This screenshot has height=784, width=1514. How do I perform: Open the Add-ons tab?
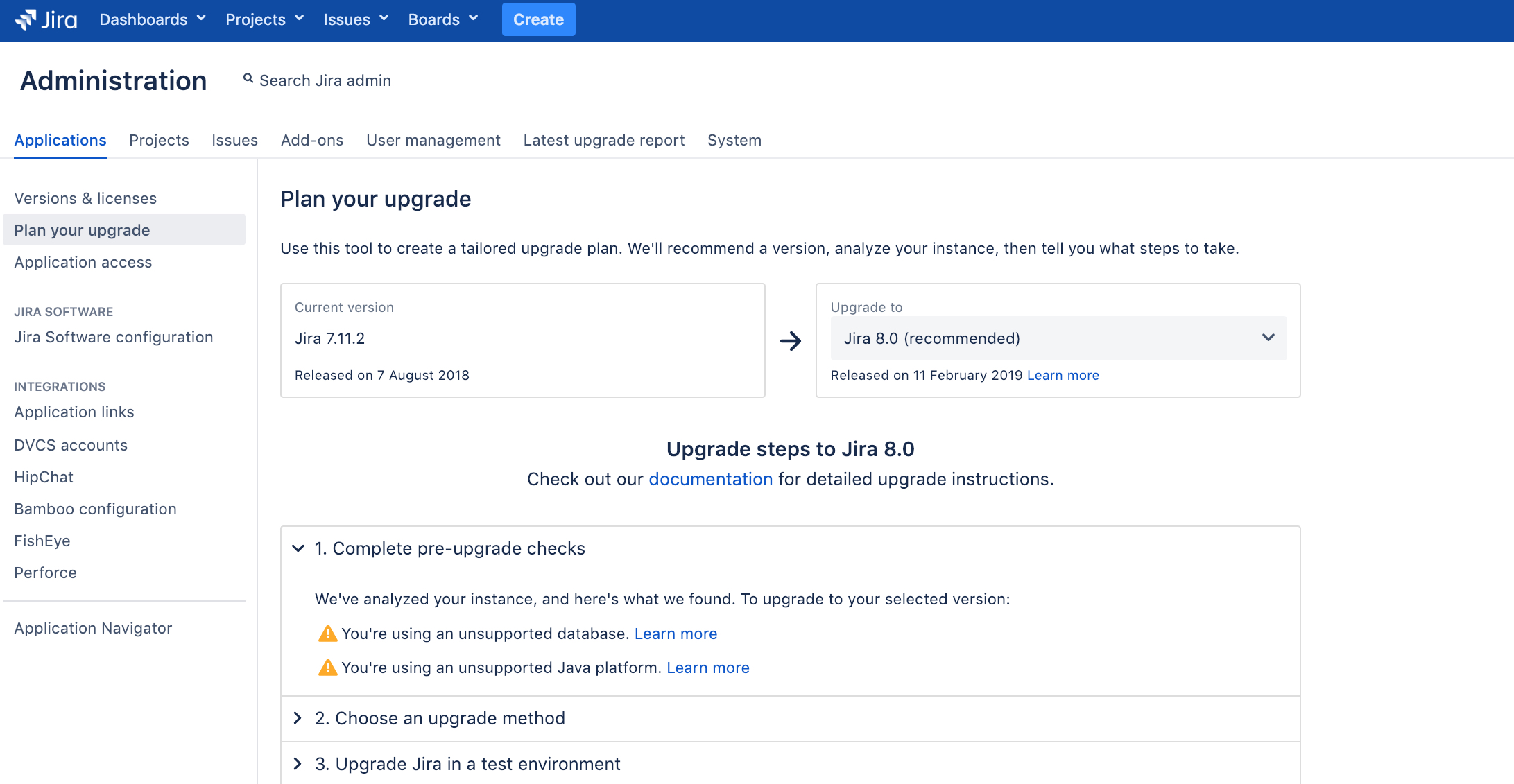pyautogui.click(x=312, y=141)
